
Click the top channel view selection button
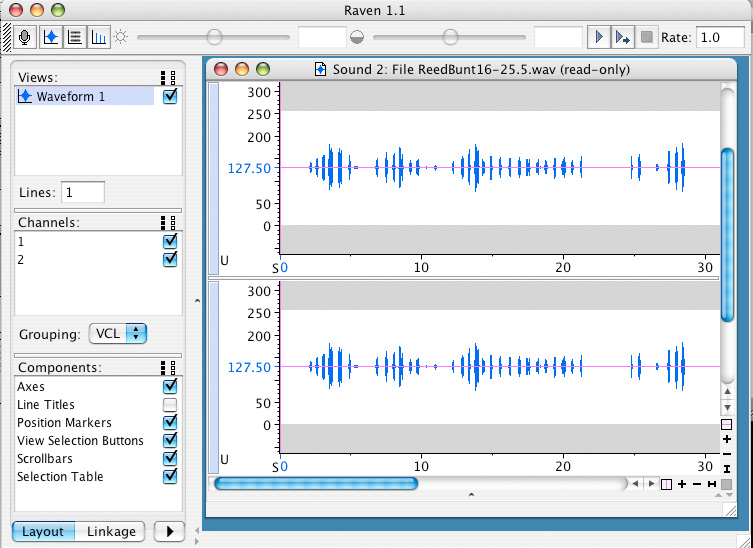pyautogui.click(x=214, y=178)
